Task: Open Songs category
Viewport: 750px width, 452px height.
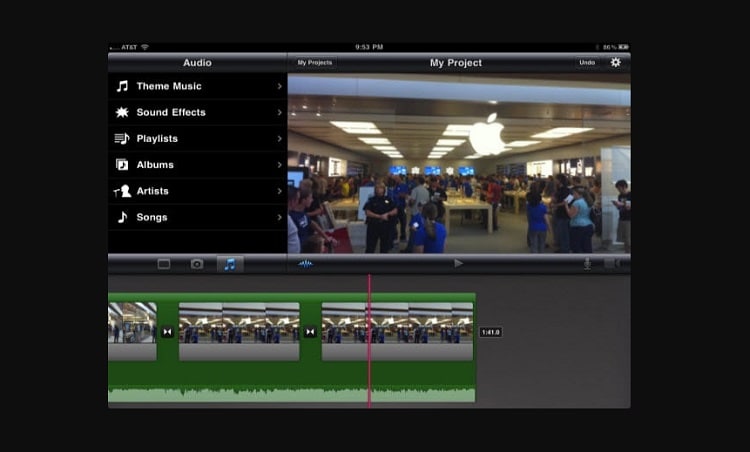Action: [198, 217]
